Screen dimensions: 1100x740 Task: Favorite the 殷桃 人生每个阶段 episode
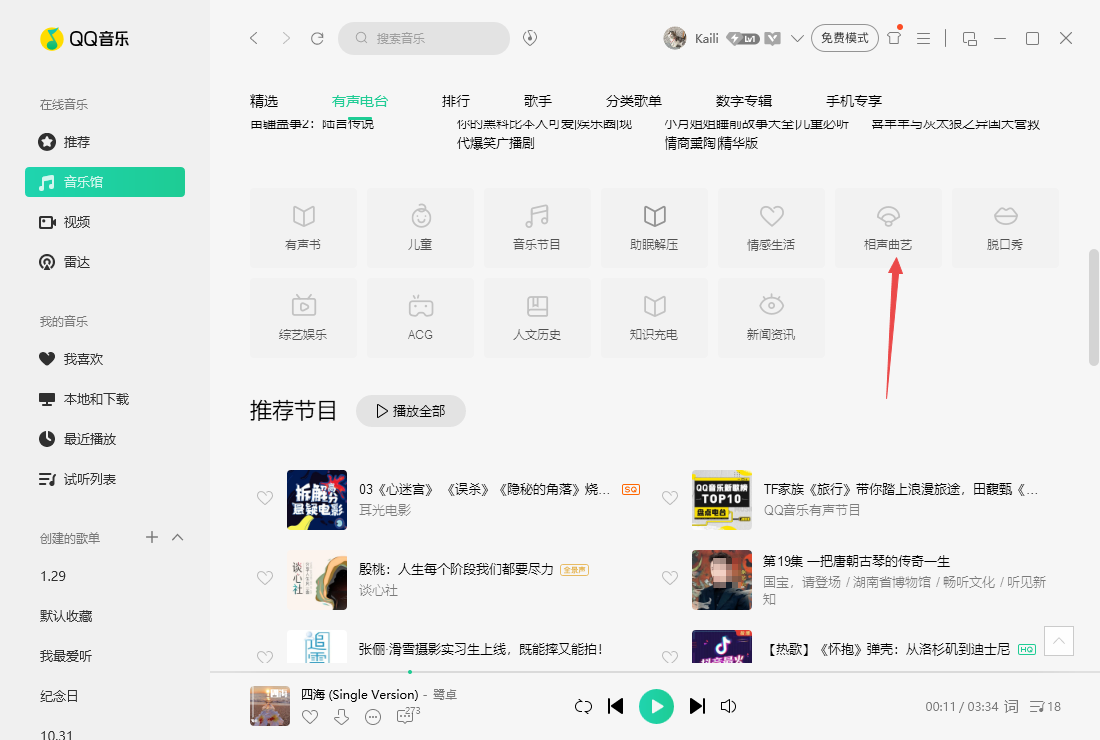tap(265, 578)
